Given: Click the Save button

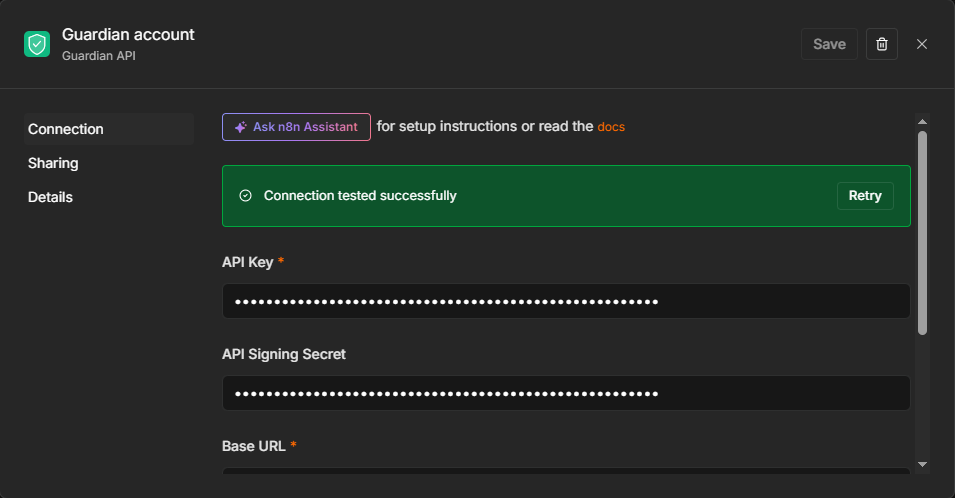Looking at the screenshot, I should pos(829,44).
